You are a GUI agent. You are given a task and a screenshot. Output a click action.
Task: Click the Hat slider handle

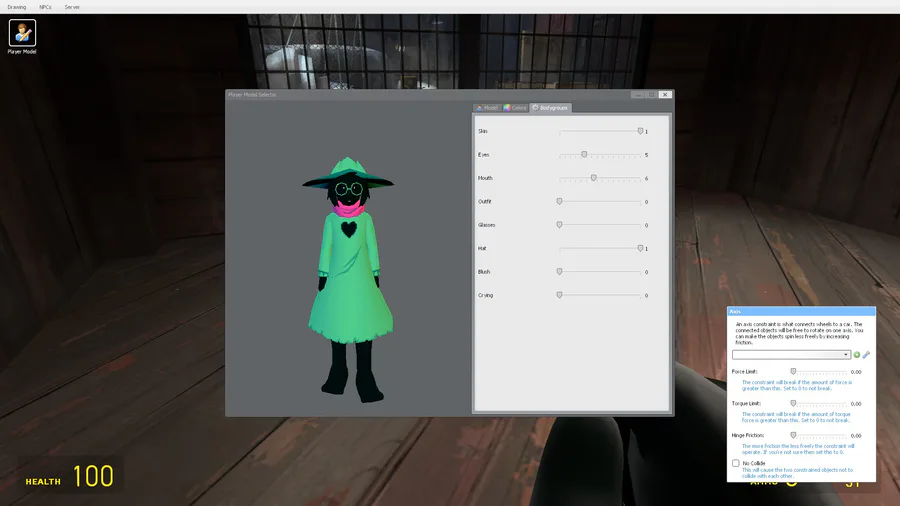click(640, 248)
